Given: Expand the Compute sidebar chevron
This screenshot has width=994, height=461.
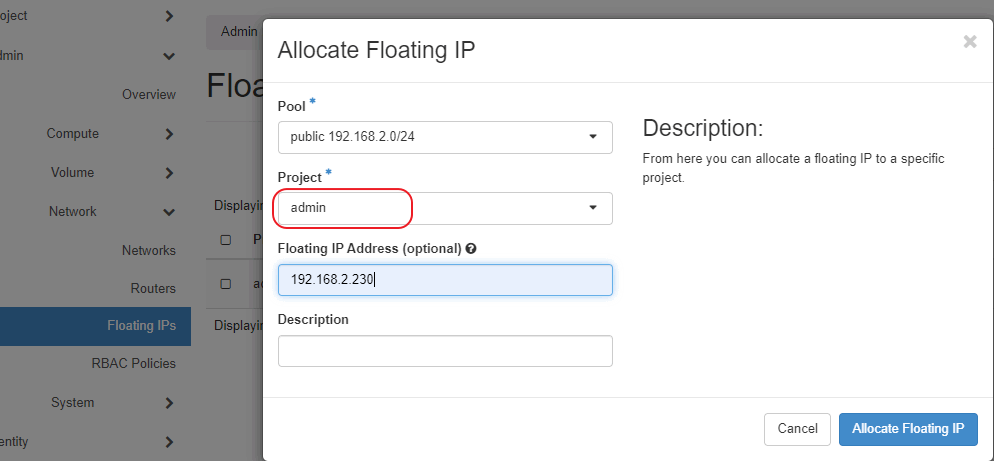Looking at the screenshot, I should (x=169, y=134).
